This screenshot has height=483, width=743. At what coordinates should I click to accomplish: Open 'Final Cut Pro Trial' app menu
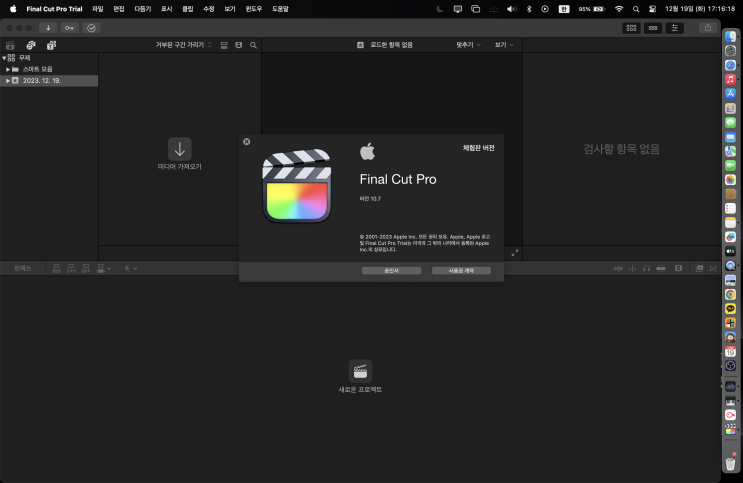point(54,9)
